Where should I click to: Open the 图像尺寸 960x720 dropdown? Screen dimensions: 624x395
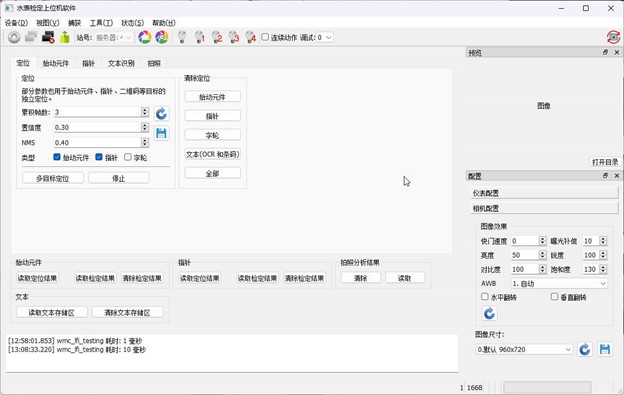click(x=524, y=349)
